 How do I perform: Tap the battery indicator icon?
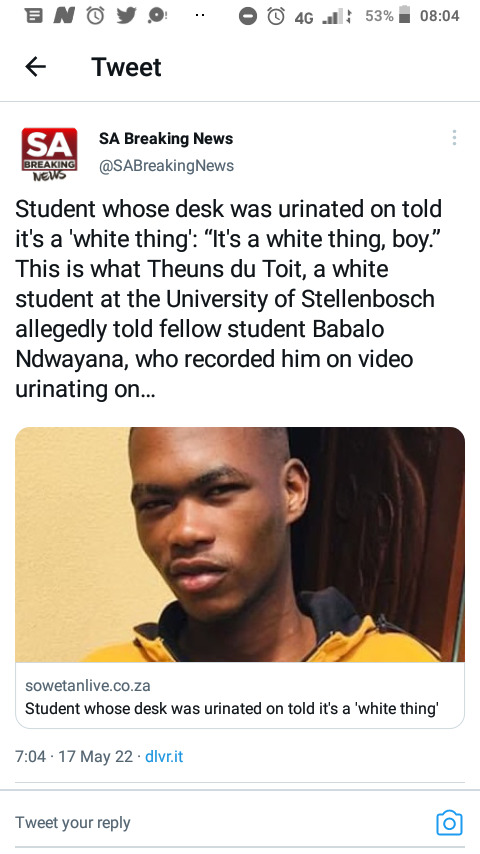(404, 15)
